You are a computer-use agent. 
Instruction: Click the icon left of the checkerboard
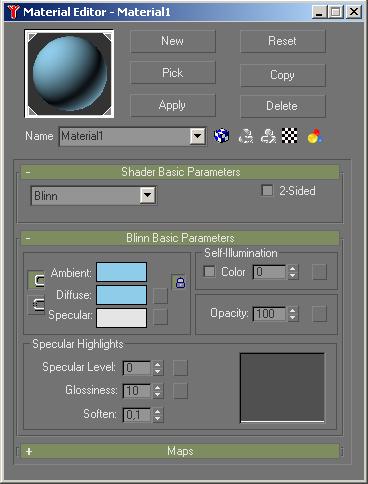point(268,136)
